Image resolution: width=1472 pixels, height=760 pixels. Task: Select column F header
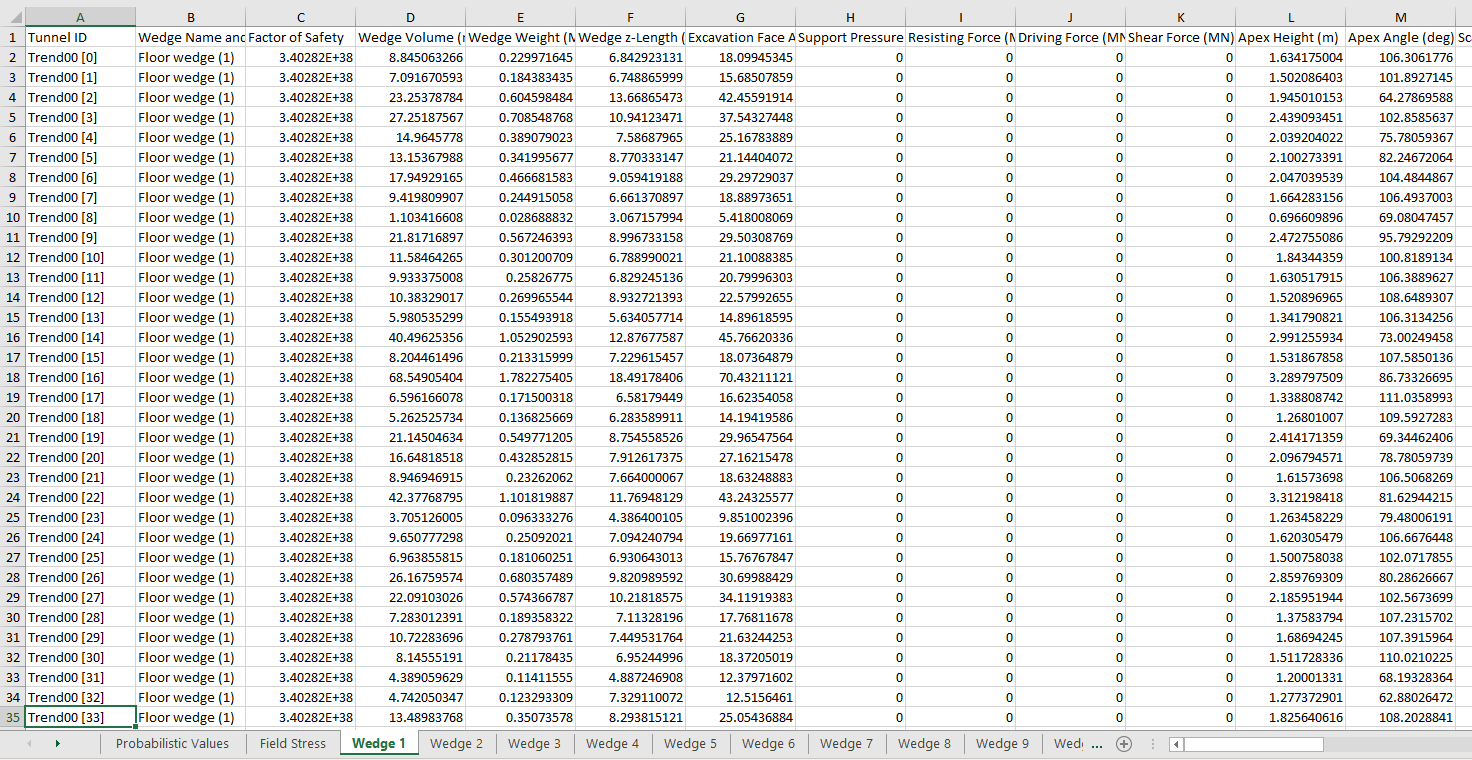tap(630, 17)
